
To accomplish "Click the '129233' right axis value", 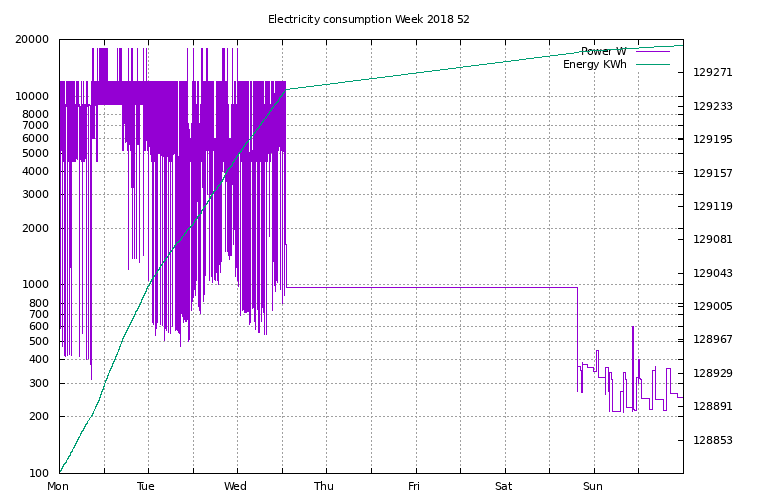I will 713,106.
